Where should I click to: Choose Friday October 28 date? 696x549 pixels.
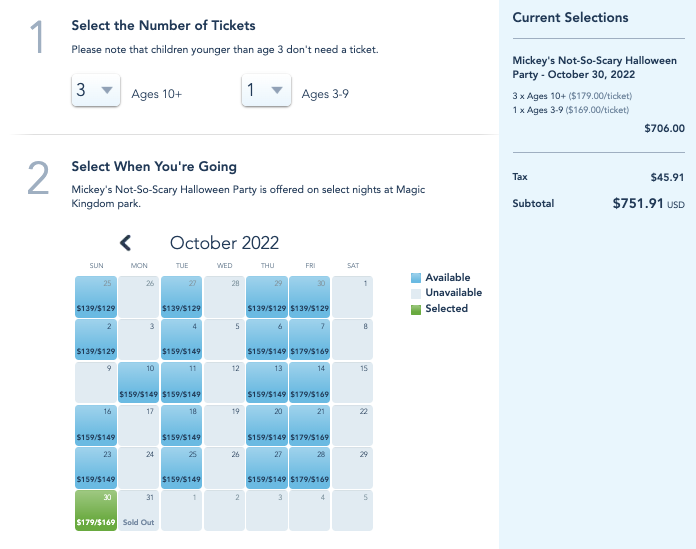coord(309,467)
